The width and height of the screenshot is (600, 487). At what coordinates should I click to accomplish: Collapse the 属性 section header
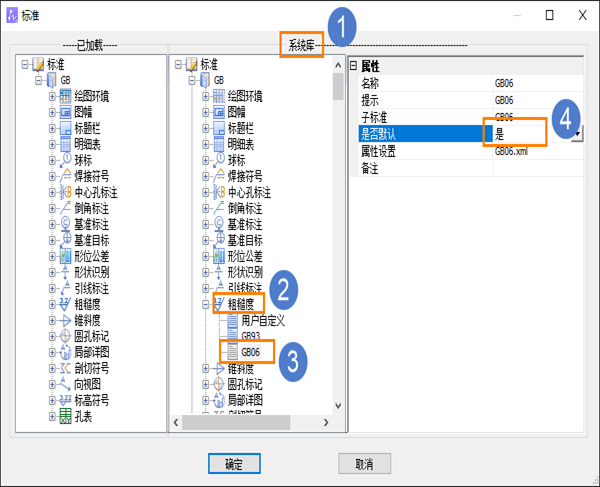[353, 66]
